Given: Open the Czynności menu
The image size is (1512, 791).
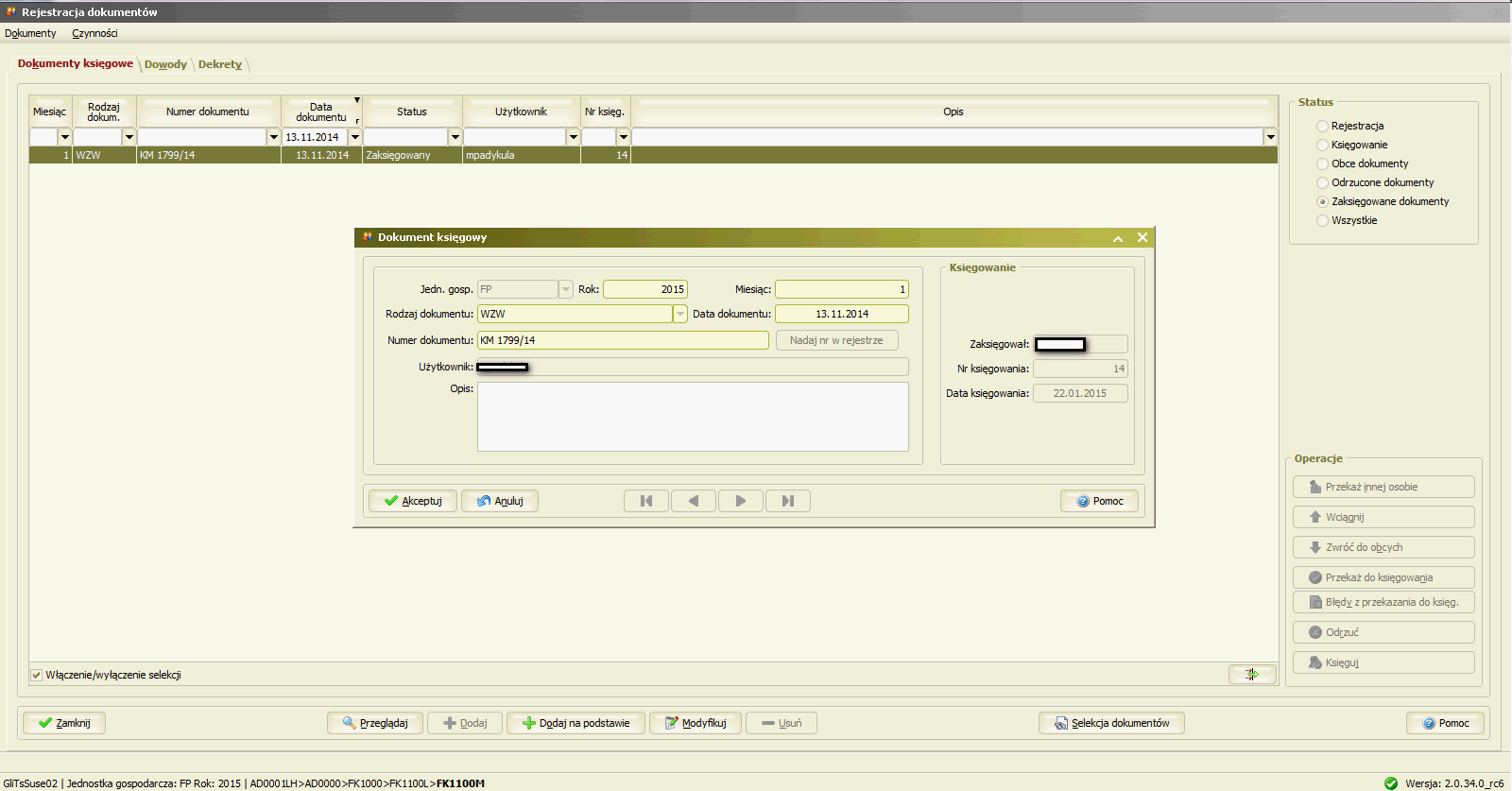Looking at the screenshot, I should [x=94, y=33].
